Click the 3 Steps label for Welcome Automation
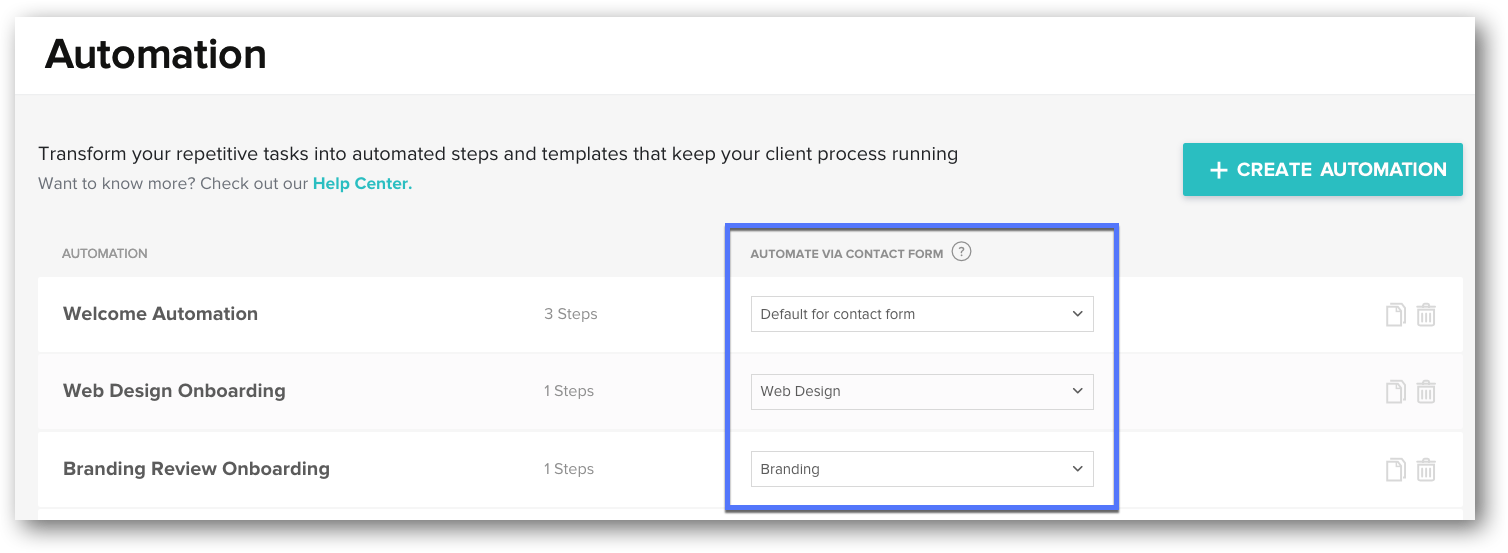Image resolution: width=1508 pixels, height=553 pixels. tap(570, 314)
